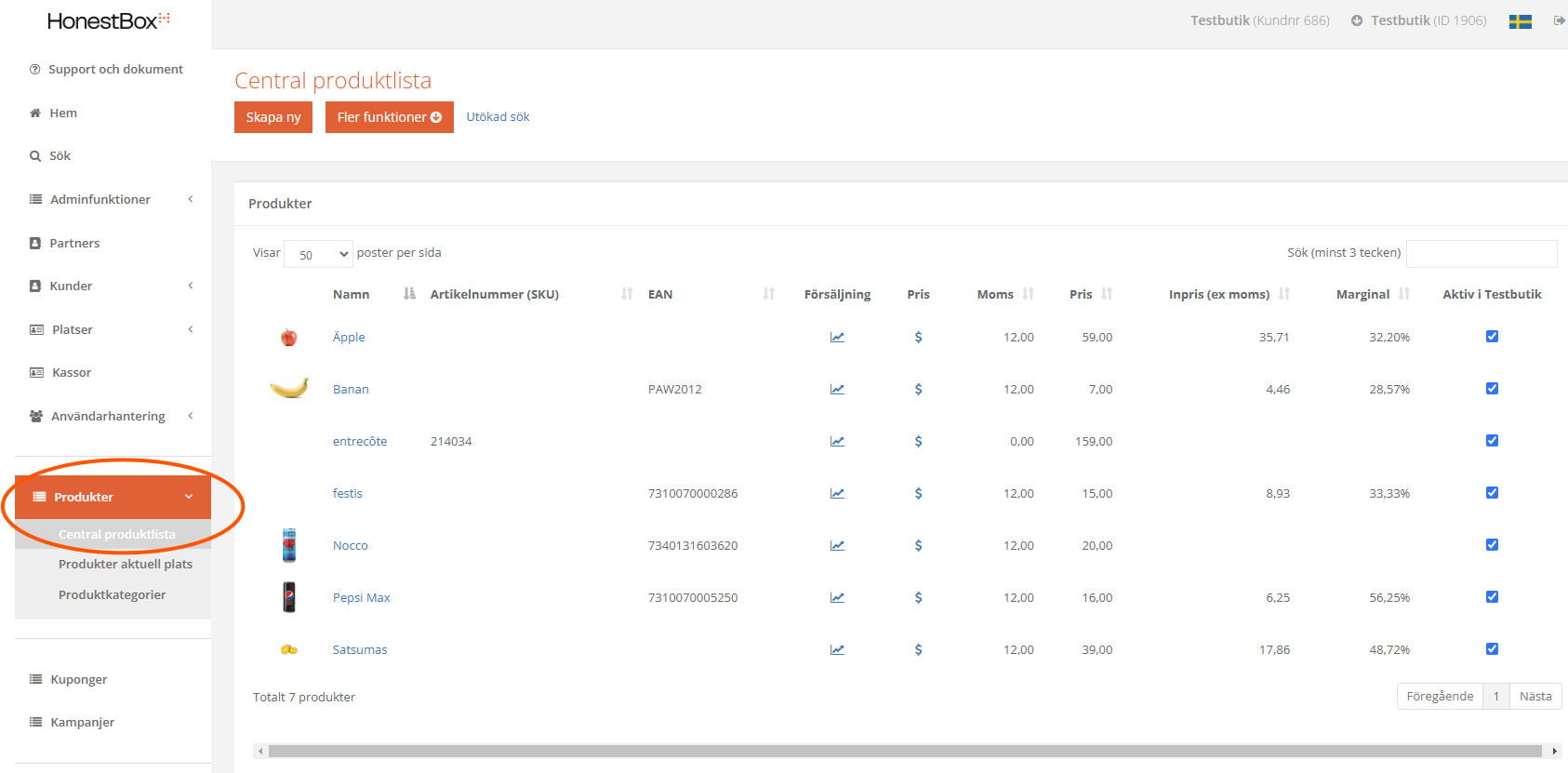The width and height of the screenshot is (1568, 773).
Task: Disable active checkbox for Satsumas
Action: 1492,649
